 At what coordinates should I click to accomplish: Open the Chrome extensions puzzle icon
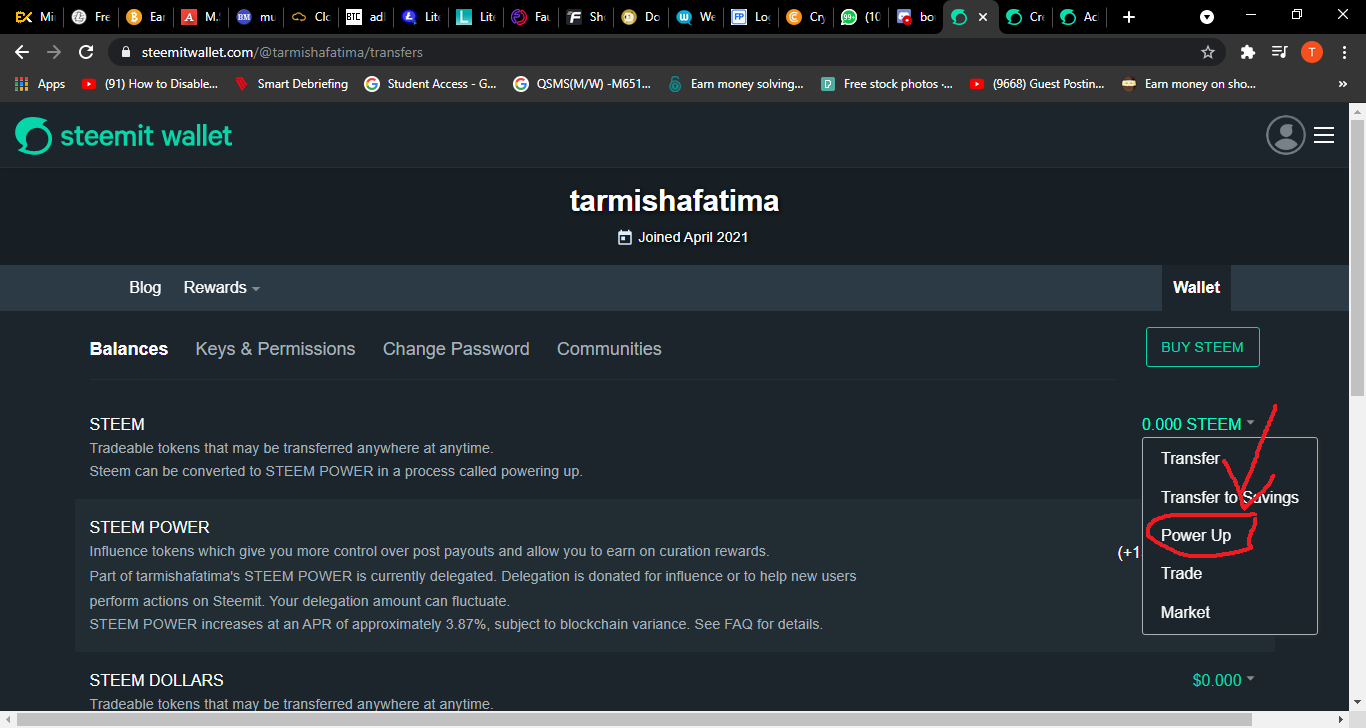point(1247,52)
